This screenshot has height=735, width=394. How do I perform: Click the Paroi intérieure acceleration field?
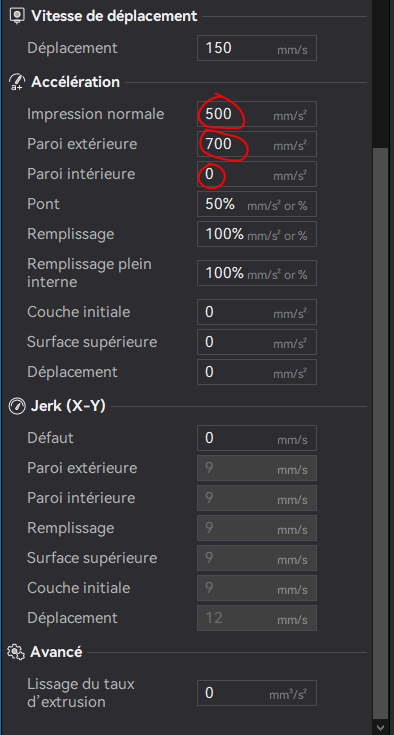257,174
